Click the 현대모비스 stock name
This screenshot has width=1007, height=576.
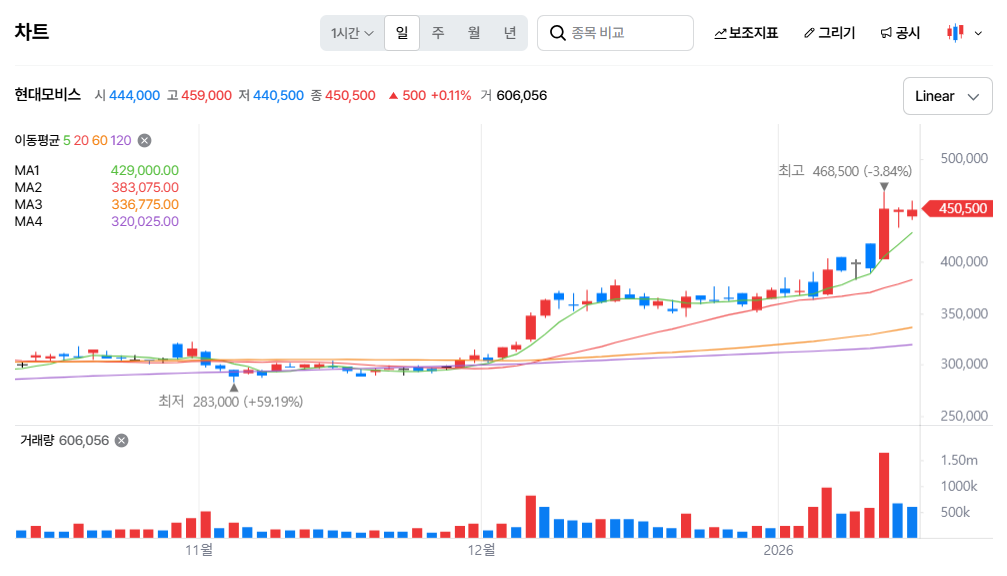click(48, 95)
